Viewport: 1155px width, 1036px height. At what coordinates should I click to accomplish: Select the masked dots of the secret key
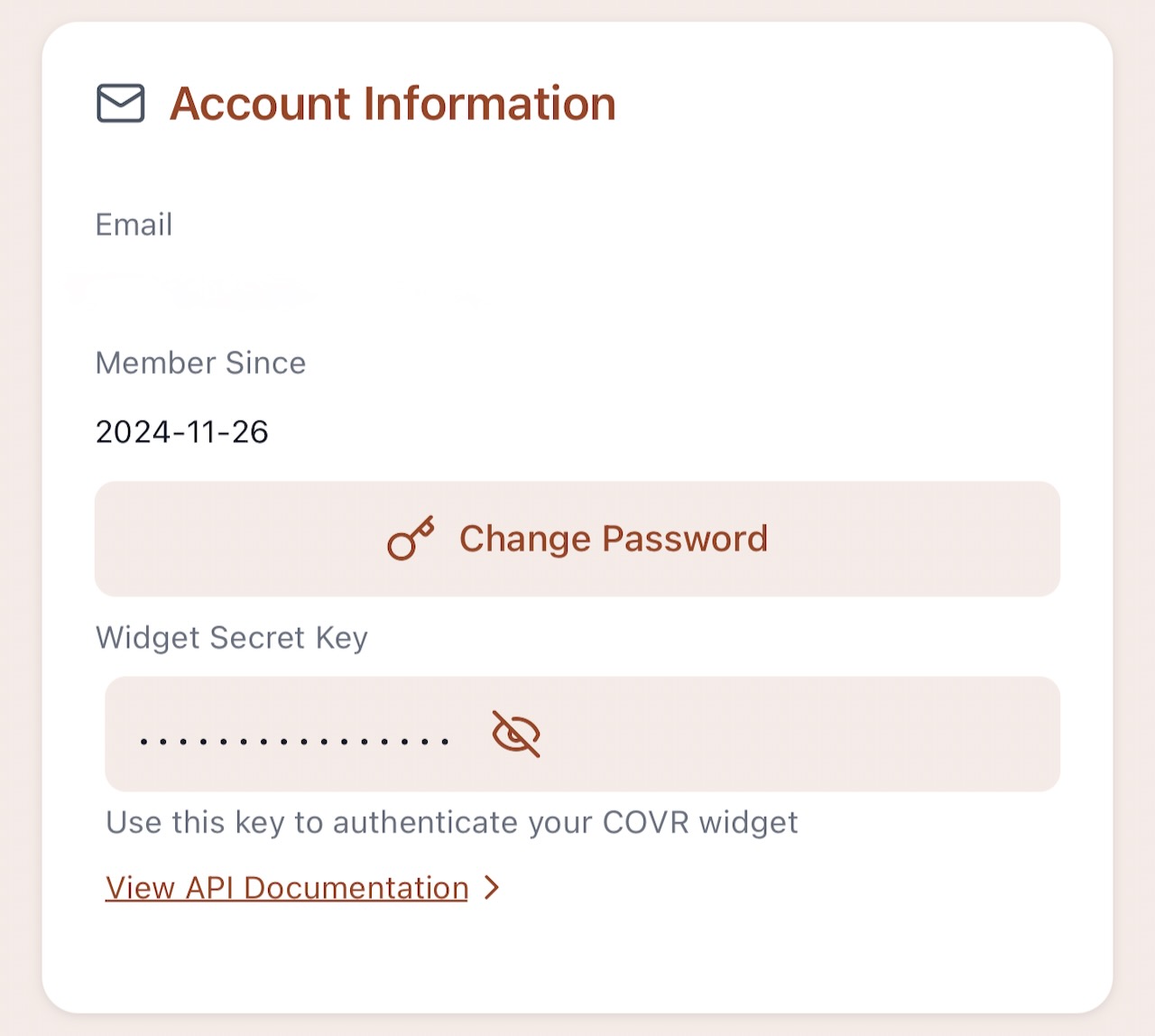(x=294, y=742)
